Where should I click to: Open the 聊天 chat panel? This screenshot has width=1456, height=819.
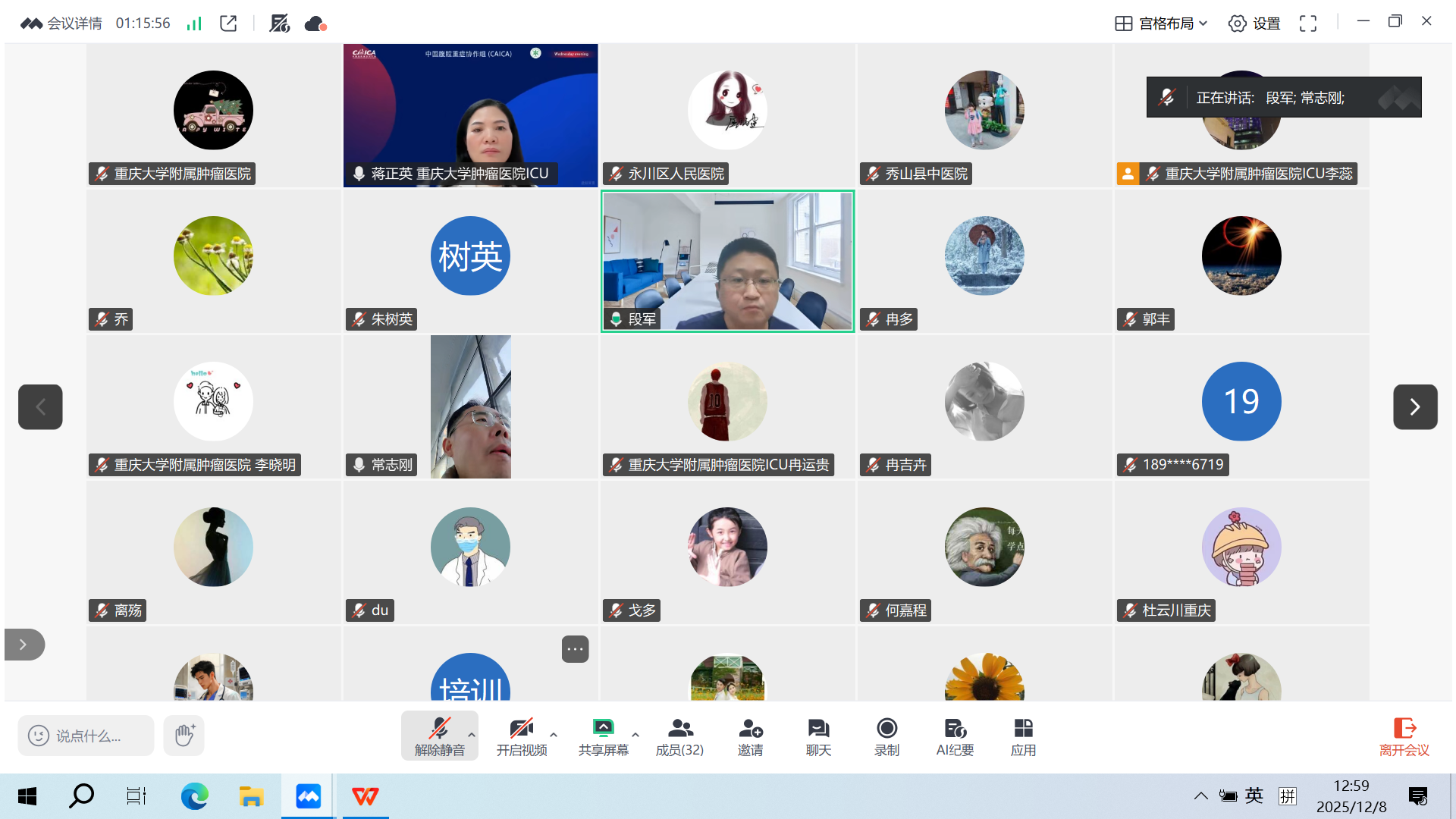click(817, 734)
